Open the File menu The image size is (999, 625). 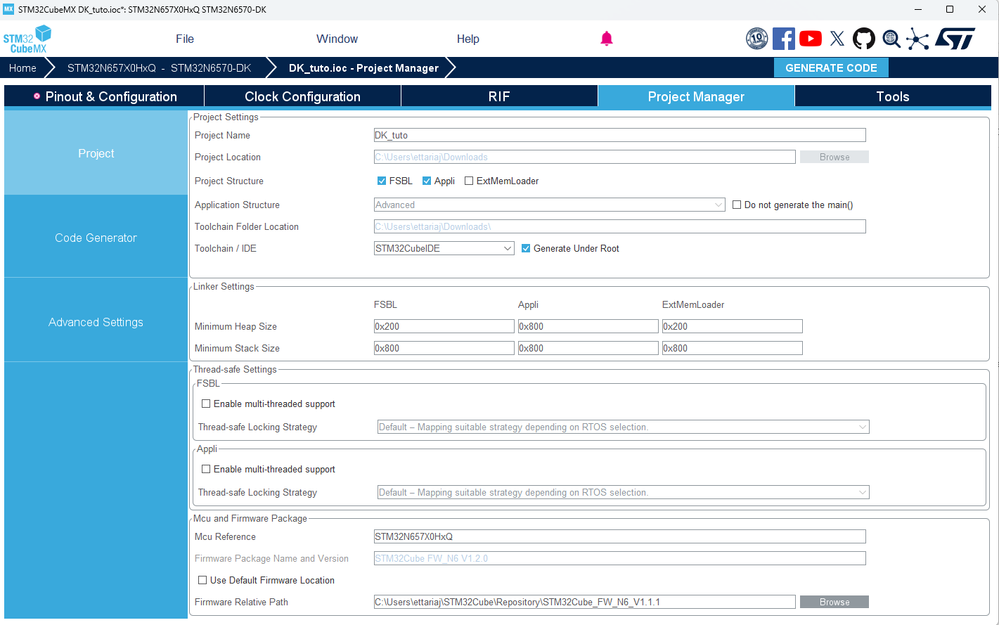click(x=185, y=39)
